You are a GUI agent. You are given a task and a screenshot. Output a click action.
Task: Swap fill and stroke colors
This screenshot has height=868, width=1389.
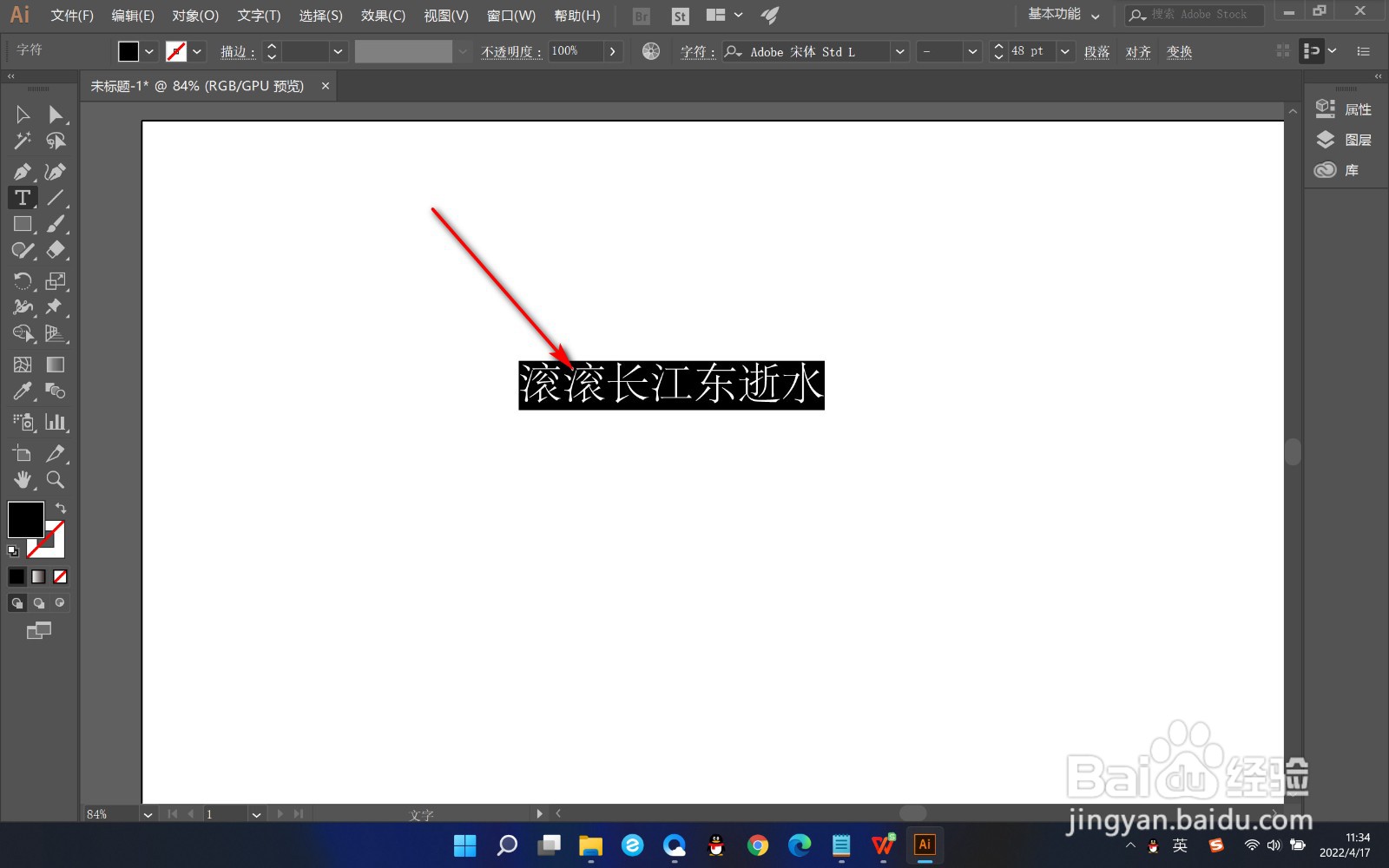pyautogui.click(x=61, y=508)
